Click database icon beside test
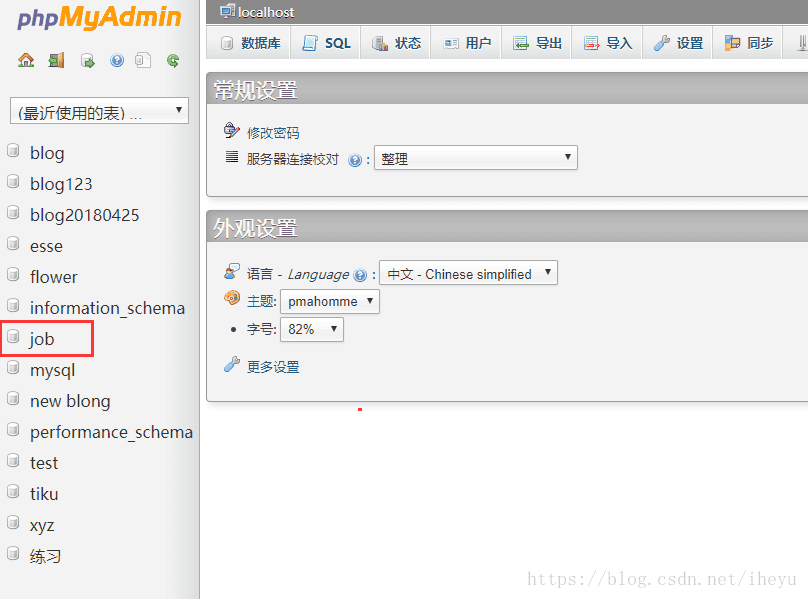This screenshot has height=599, width=808. tap(13, 461)
